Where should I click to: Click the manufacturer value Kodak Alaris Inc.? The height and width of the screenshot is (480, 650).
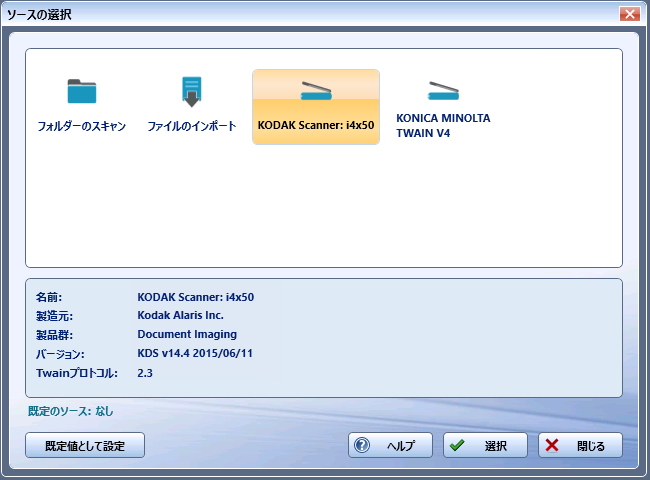[x=180, y=315]
